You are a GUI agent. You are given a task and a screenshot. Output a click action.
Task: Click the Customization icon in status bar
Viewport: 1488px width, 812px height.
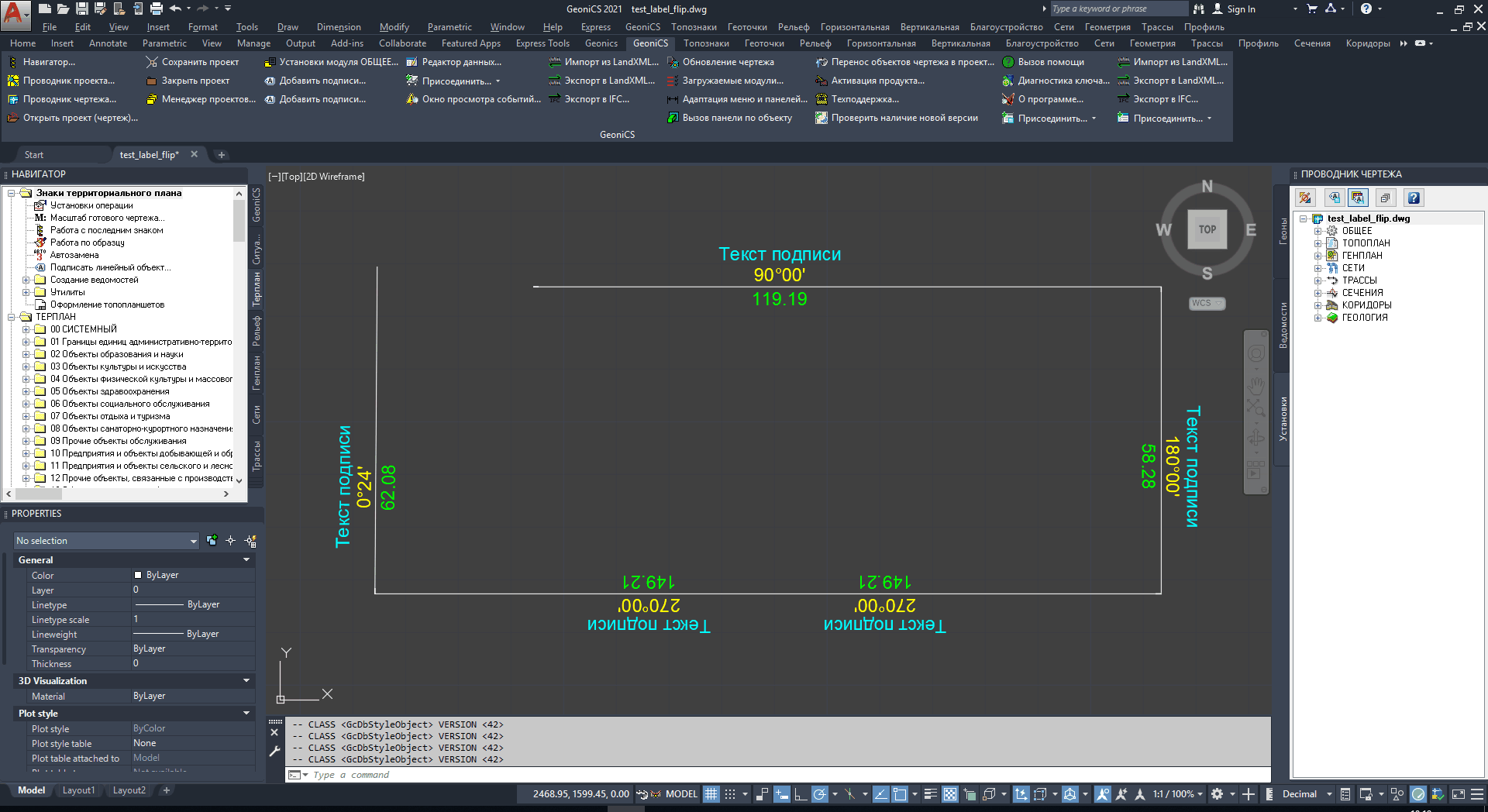click(x=1477, y=794)
